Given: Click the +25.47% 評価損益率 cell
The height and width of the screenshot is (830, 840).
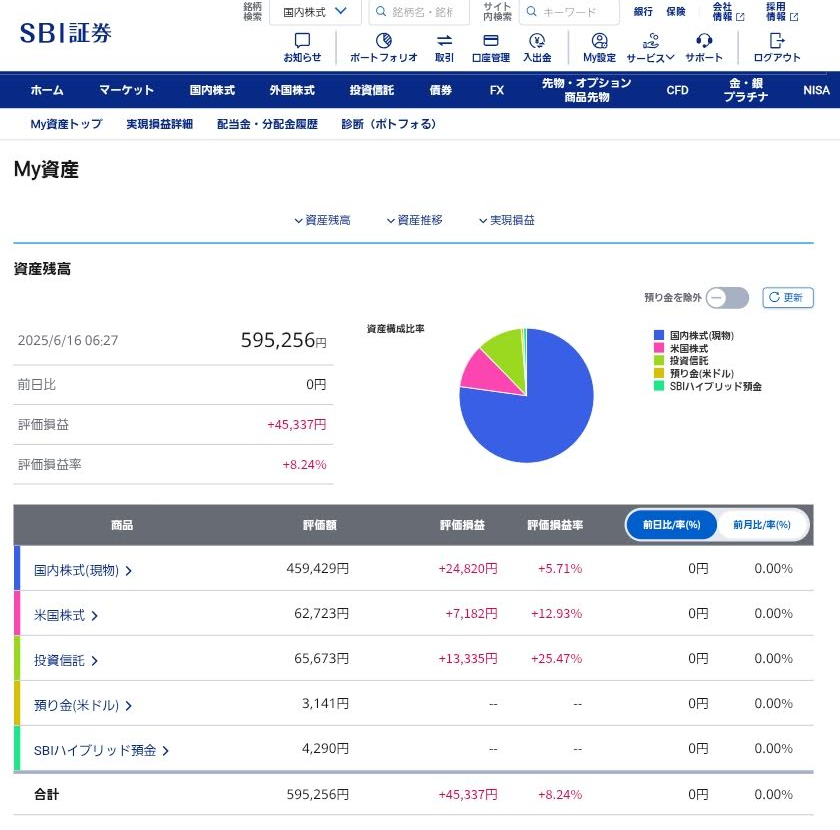Looking at the screenshot, I should (556, 659).
